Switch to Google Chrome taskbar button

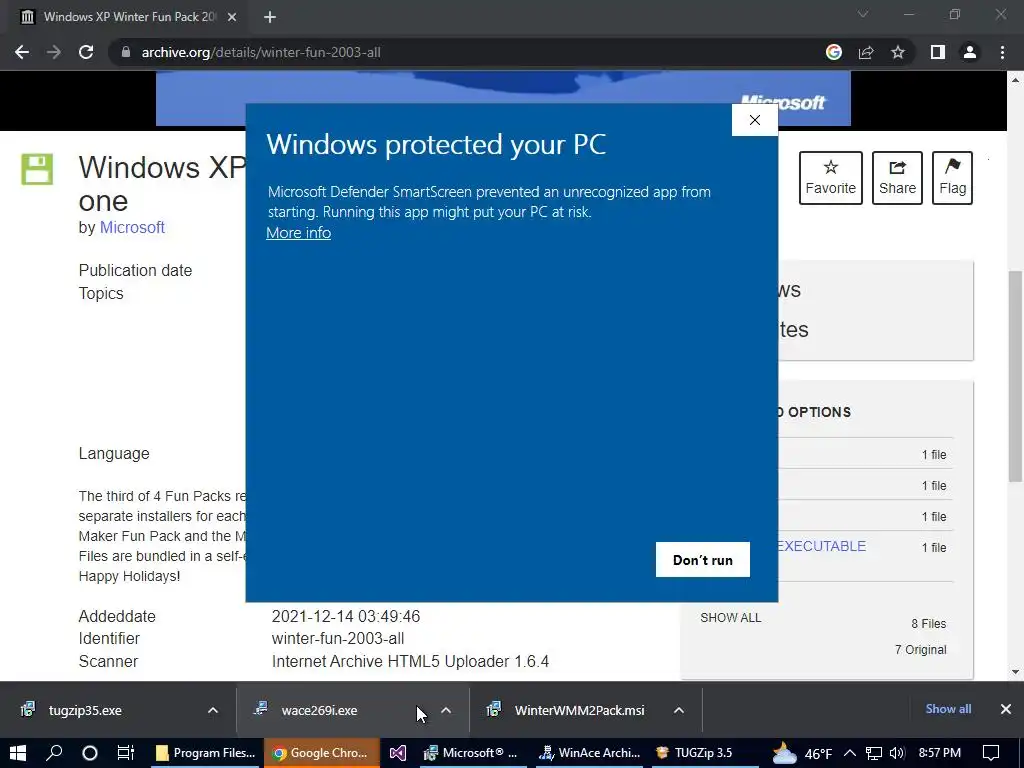point(322,753)
